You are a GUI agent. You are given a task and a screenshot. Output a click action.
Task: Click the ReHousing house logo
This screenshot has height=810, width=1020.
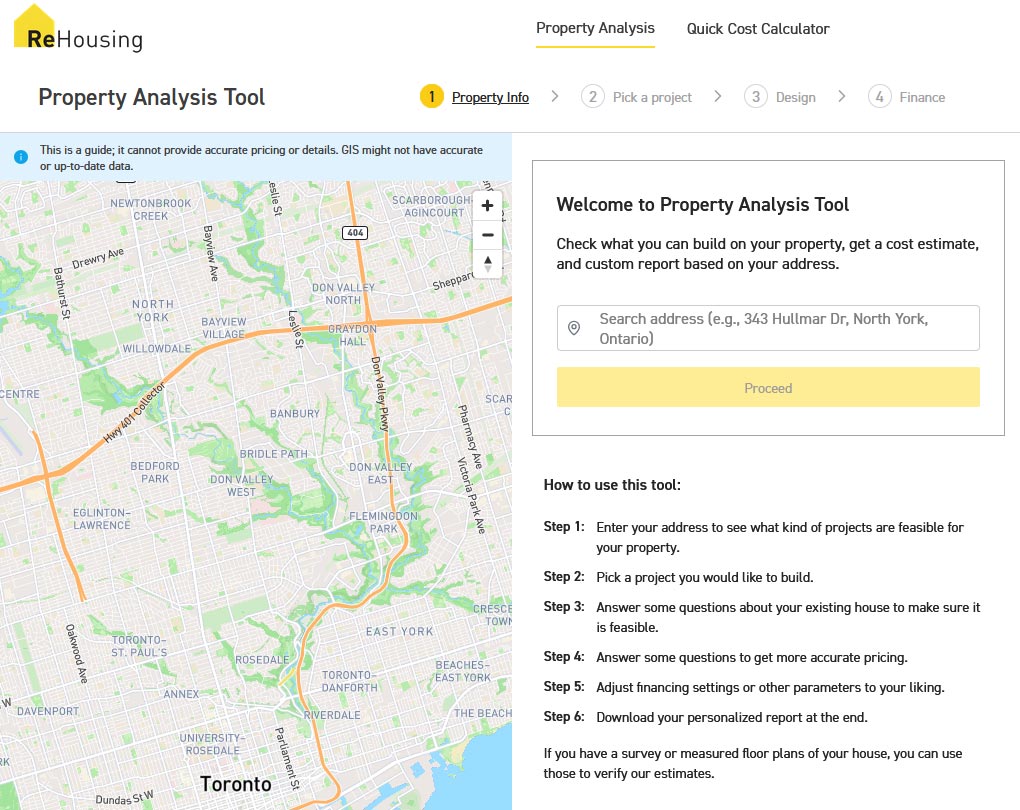pos(78,28)
